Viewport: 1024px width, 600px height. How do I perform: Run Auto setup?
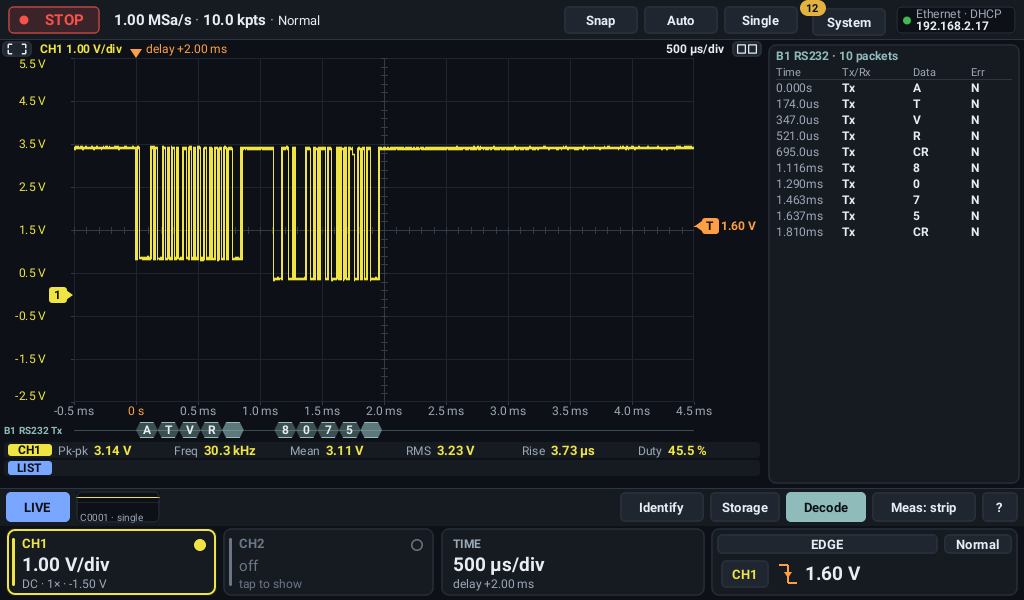tap(680, 20)
